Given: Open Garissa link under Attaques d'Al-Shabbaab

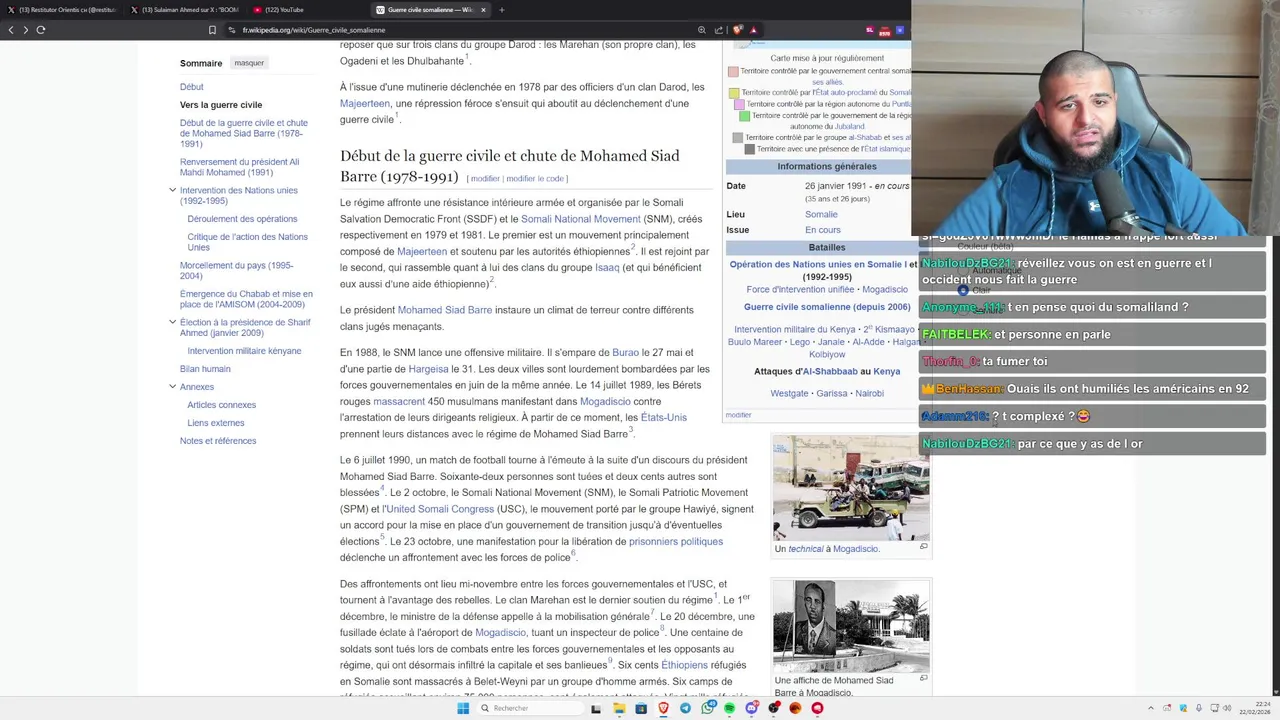Looking at the screenshot, I should [832, 394].
